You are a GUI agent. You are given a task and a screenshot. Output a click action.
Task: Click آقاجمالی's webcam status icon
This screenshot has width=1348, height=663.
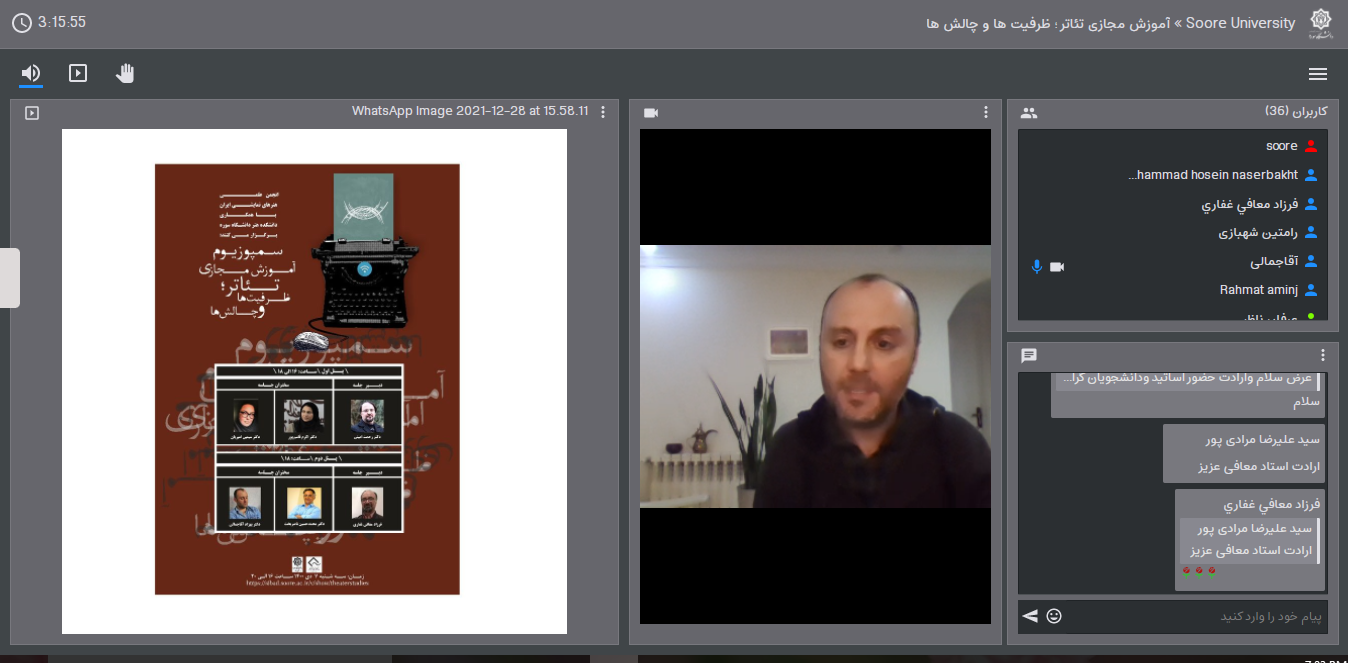coord(1057,266)
